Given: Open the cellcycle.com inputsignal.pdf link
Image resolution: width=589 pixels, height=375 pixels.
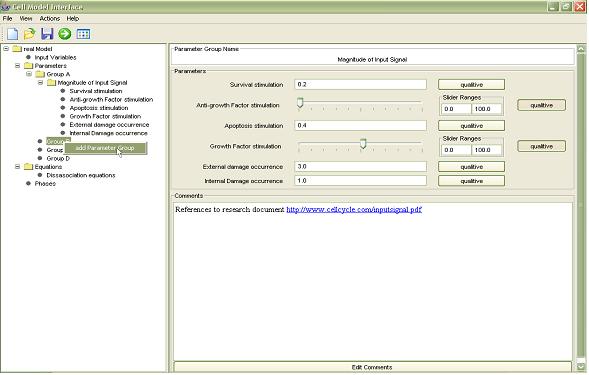Looking at the screenshot, I should (x=354, y=210).
